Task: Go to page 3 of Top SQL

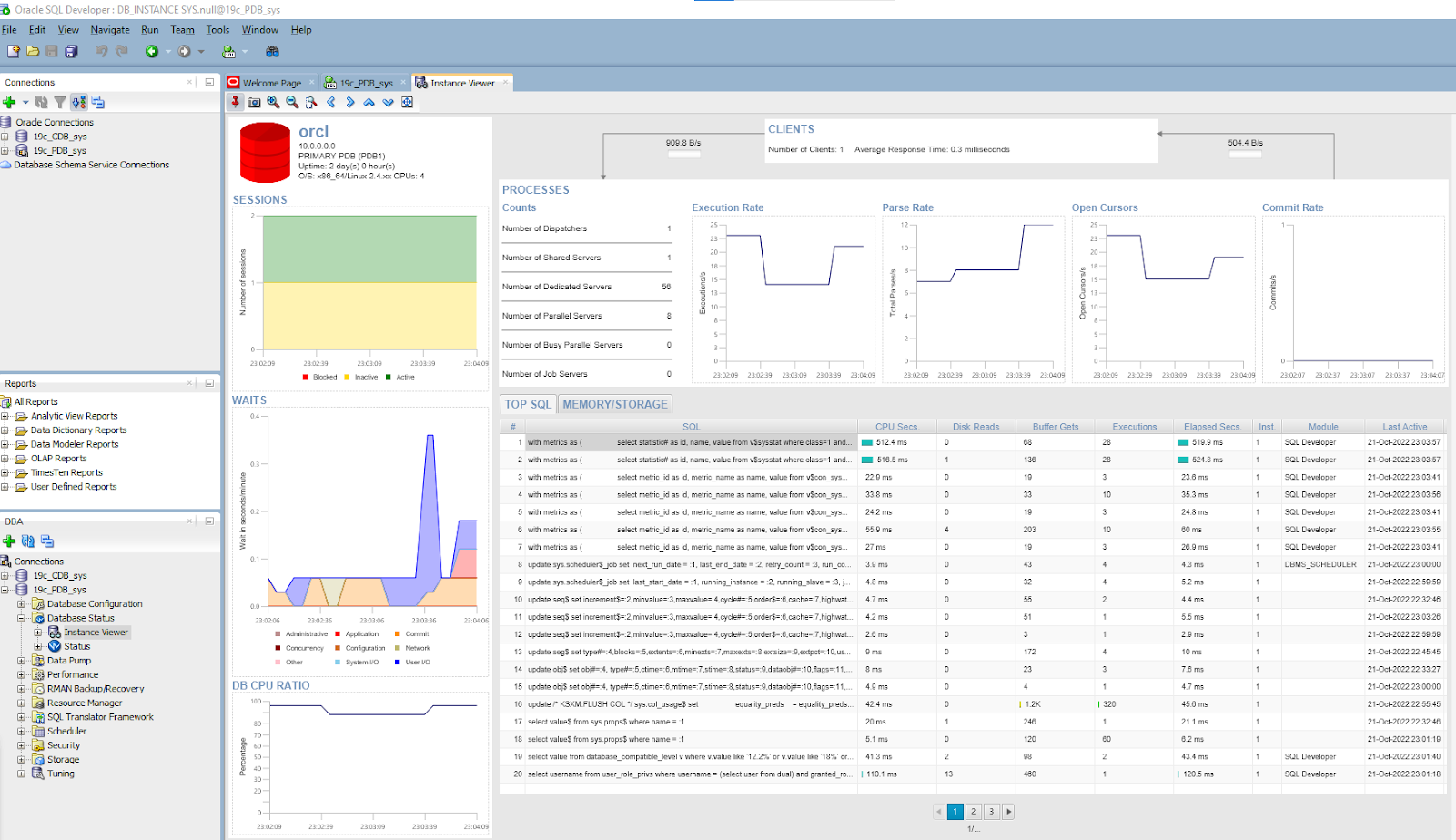Action: 991,811
